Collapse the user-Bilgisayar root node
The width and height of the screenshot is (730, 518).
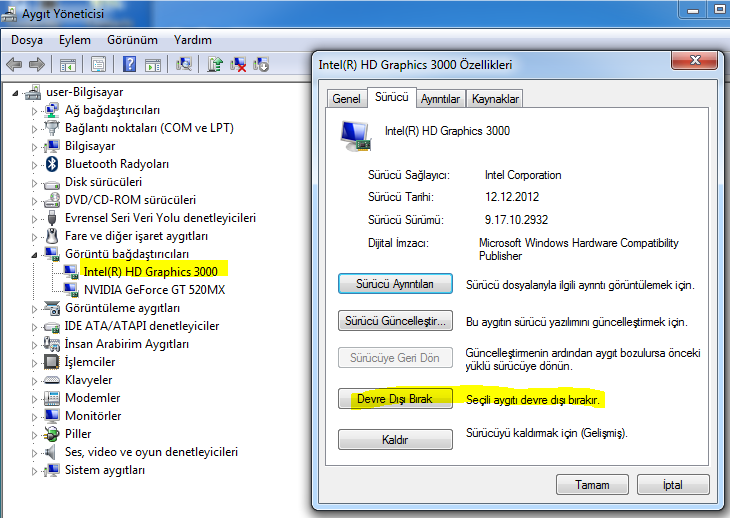point(15,94)
